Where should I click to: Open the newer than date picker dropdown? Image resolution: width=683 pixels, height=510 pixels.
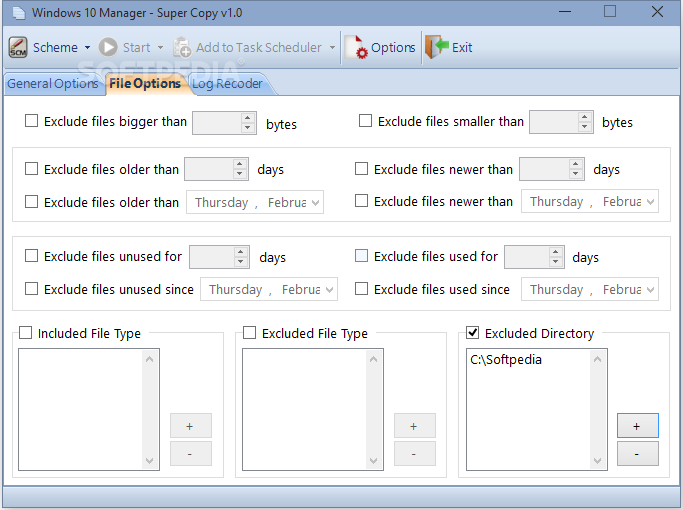651,202
